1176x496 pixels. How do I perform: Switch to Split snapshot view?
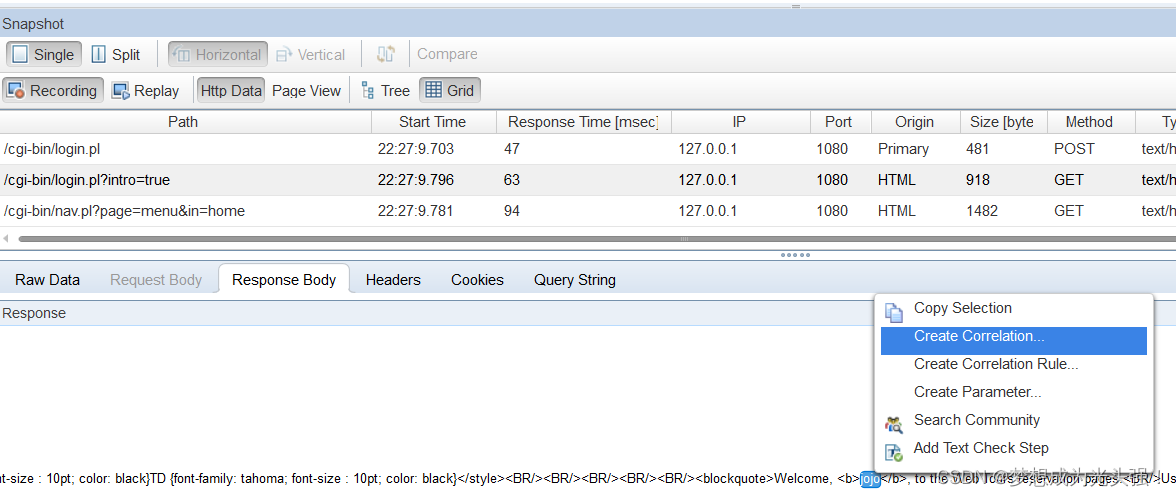[116, 55]
